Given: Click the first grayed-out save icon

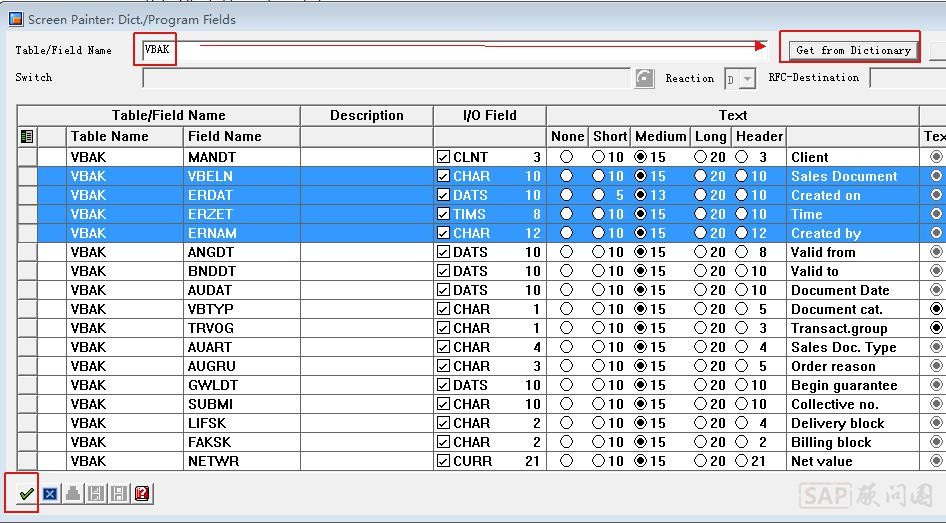Looking at the screenshot, I should [96, 493].
